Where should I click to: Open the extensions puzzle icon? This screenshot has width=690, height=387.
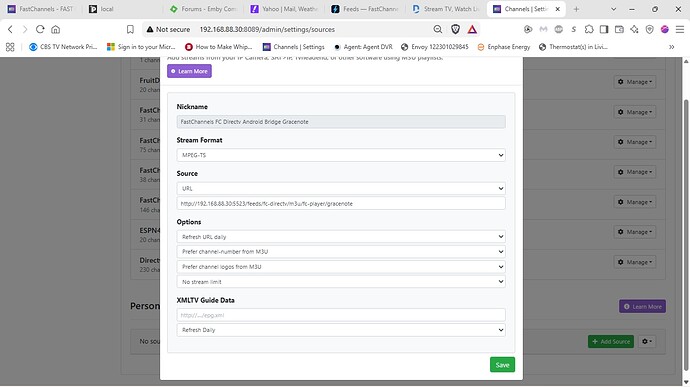[x=589, y=29]
